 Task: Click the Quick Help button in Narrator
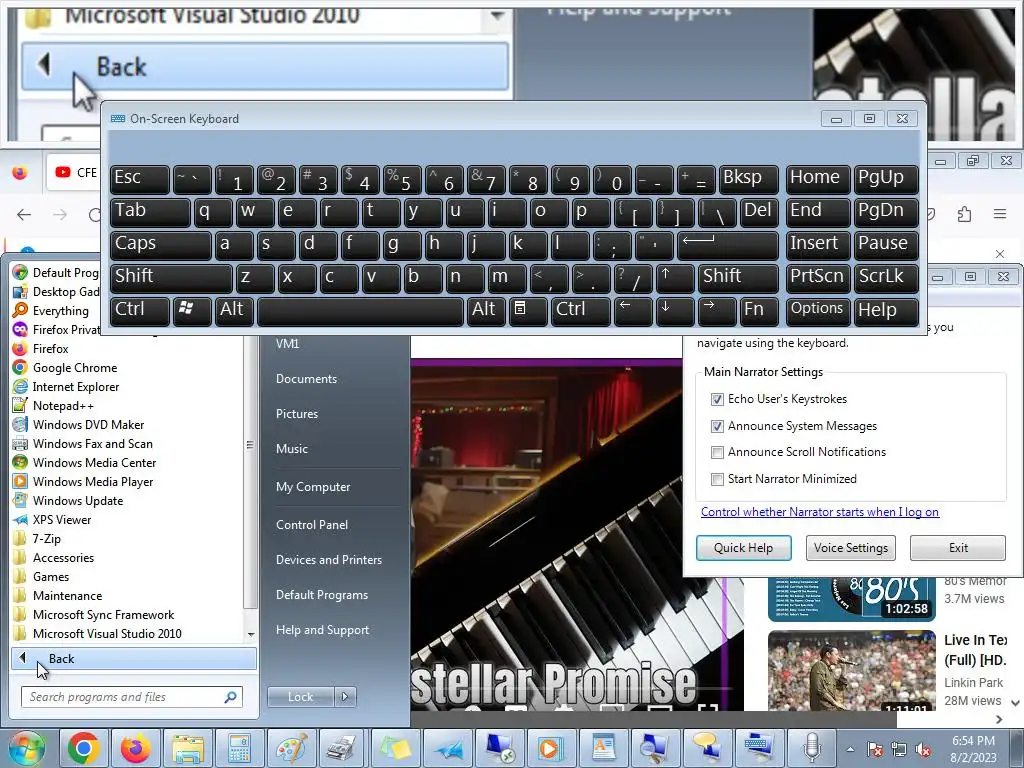tap(743, 548)
